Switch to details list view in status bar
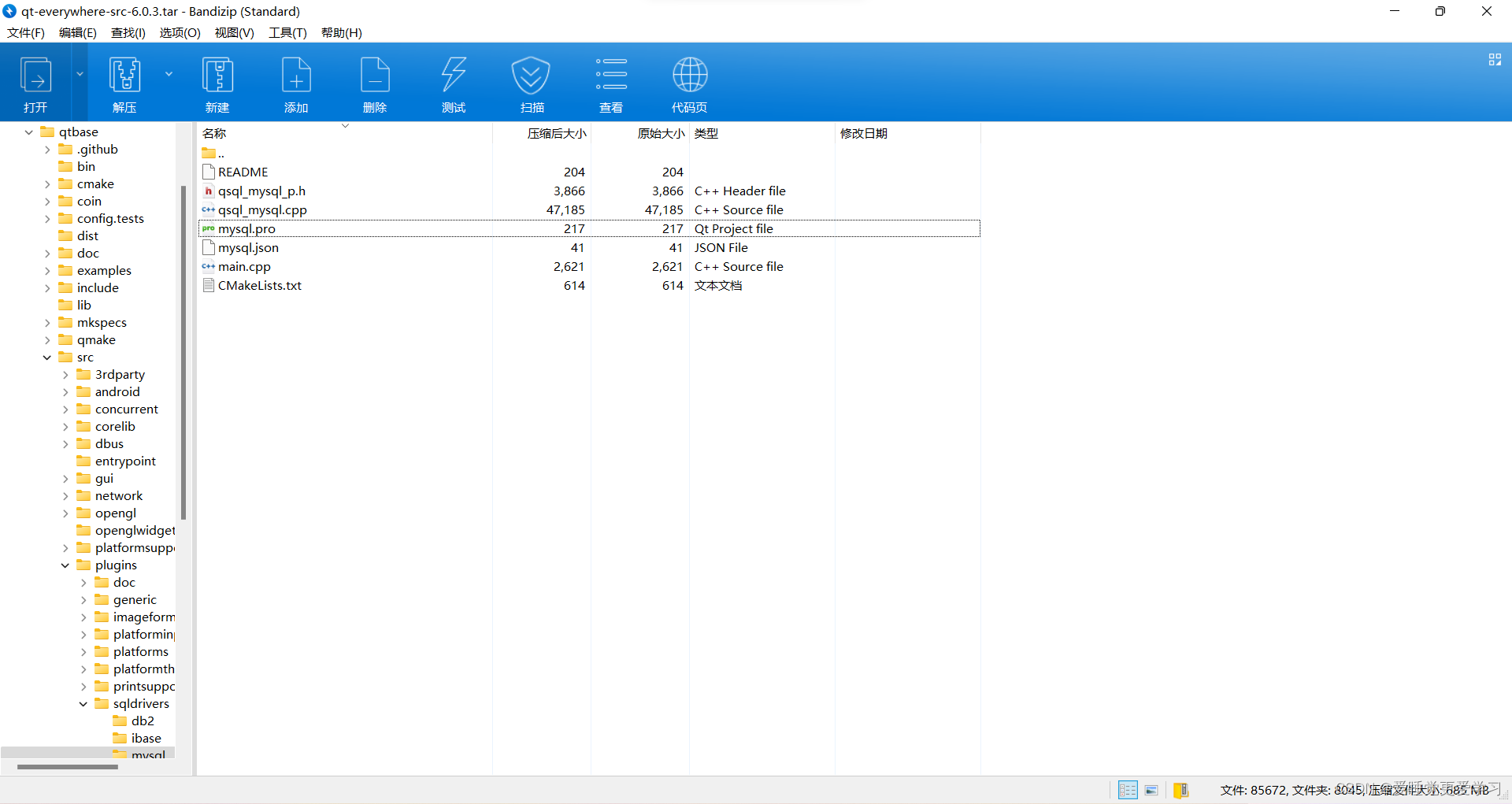1512x804 pixels. point(1128,790)
